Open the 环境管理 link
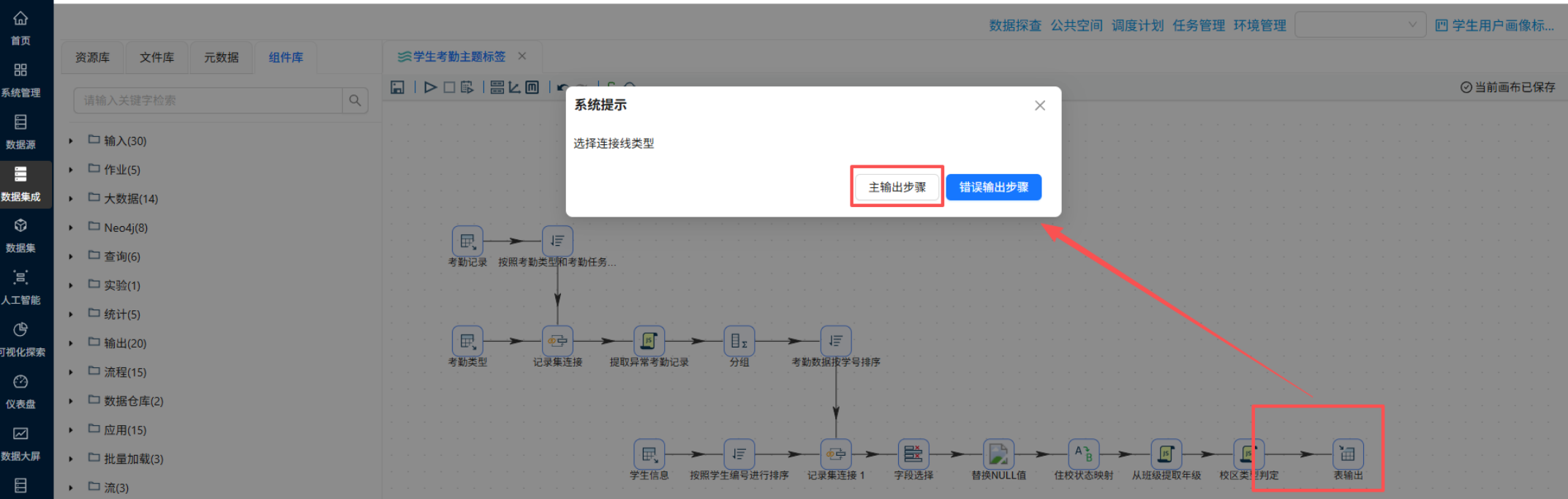The width and height of the screenshot is (1568, 499). [x=1259, y=26]
